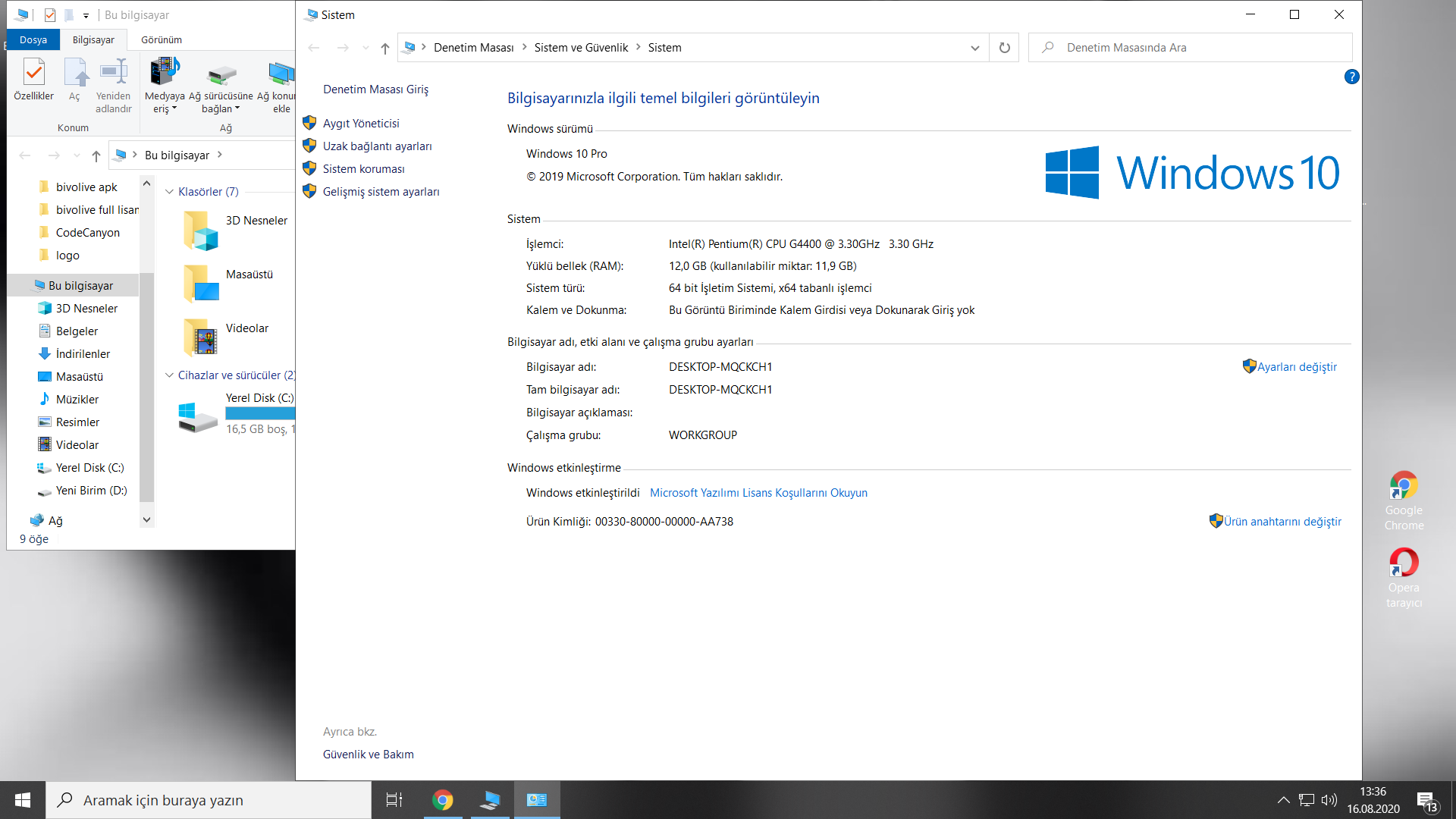Click Medyaya eriş icon in ribbon
Image resolution: width=1456 pixels, height=819 pixels.
(165, 72)
